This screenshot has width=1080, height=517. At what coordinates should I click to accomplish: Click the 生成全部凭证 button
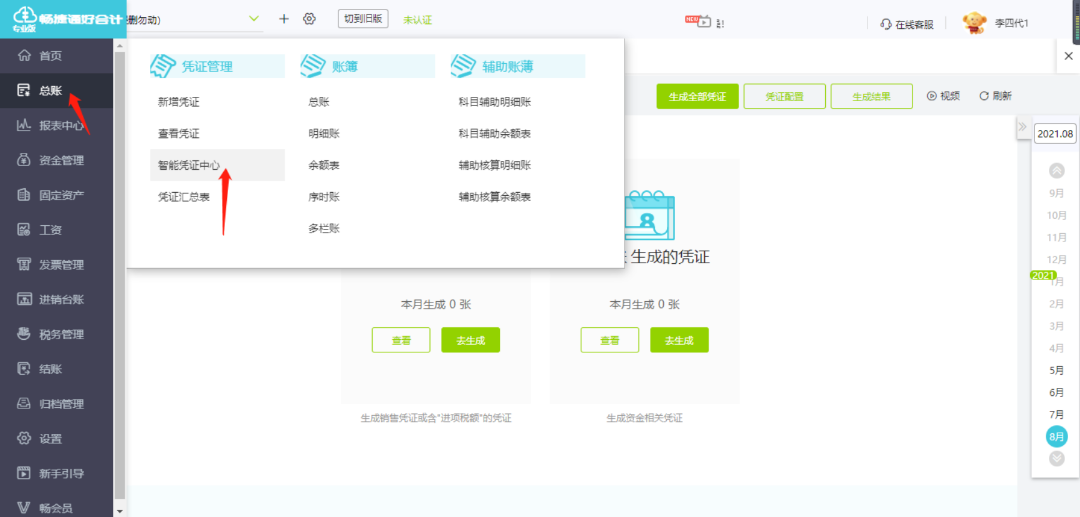coord(698,96)
